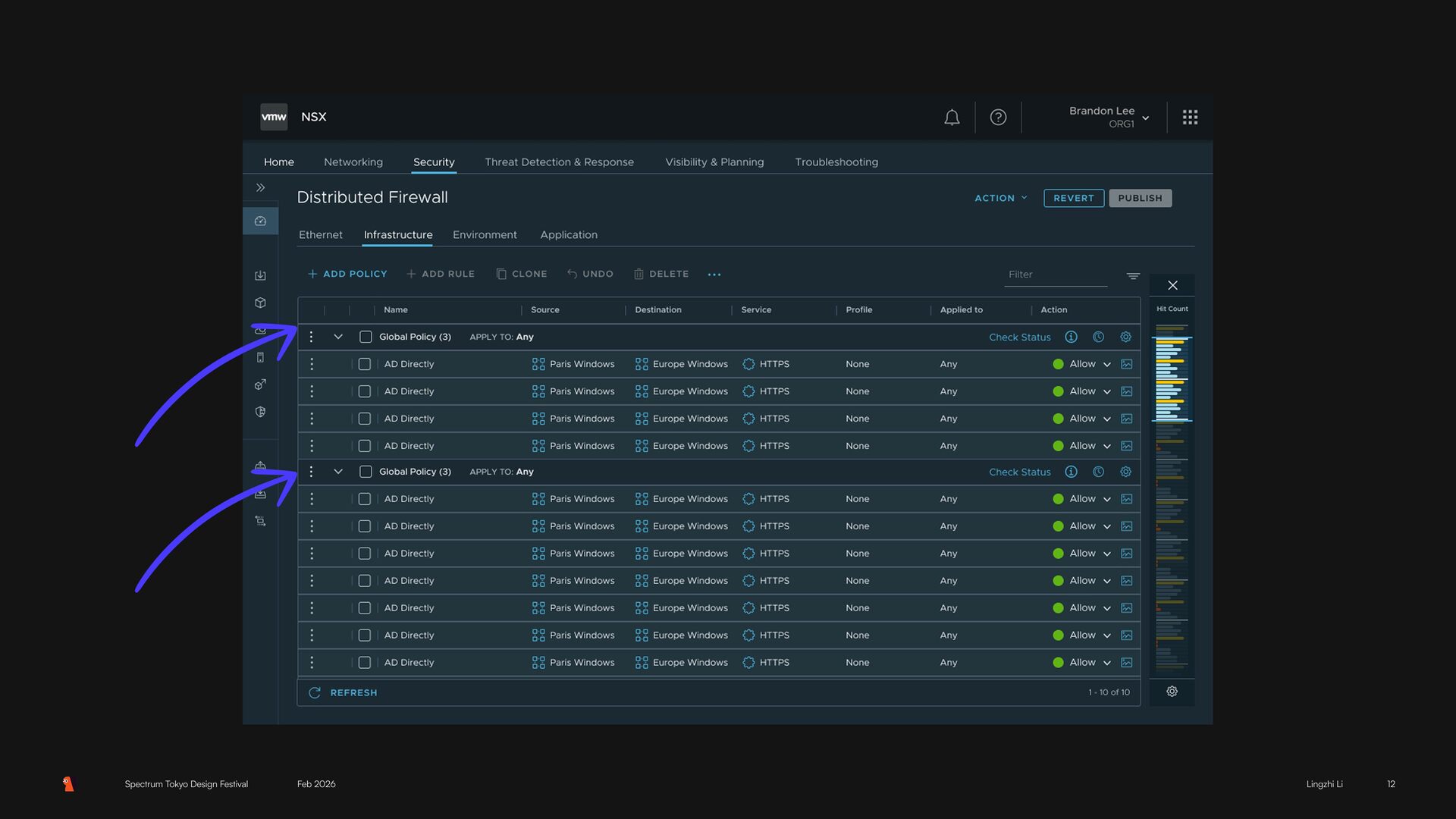Click the more options ellipsis after DELETE

tap(714, 275)
